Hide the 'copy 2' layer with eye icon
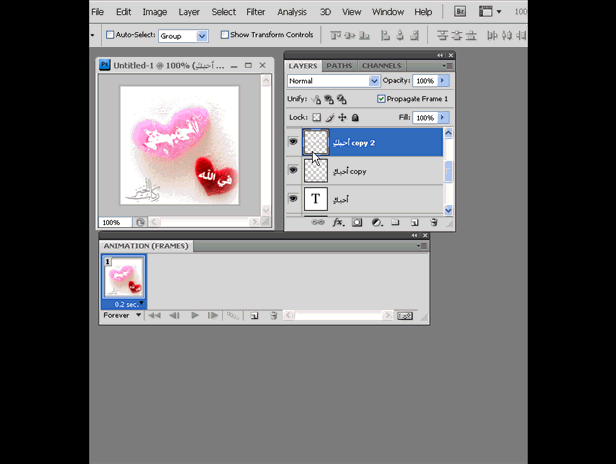 (293, 143)
